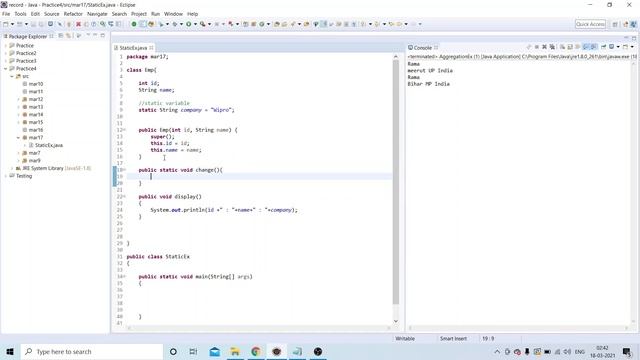This screenshot has width=640, height=360.
Task: Click the Eclipse icon in the taskbar
Action: point(276,351)
